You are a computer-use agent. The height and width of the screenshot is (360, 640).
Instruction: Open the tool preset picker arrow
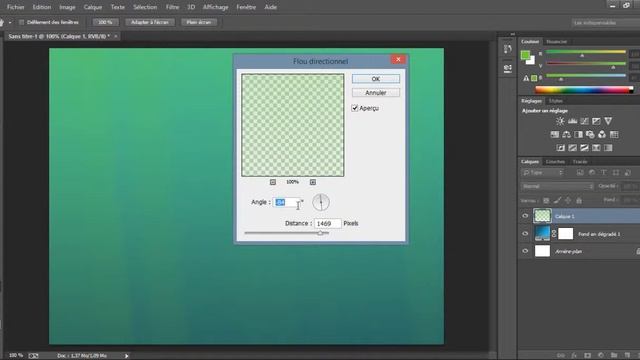point(10,22)
